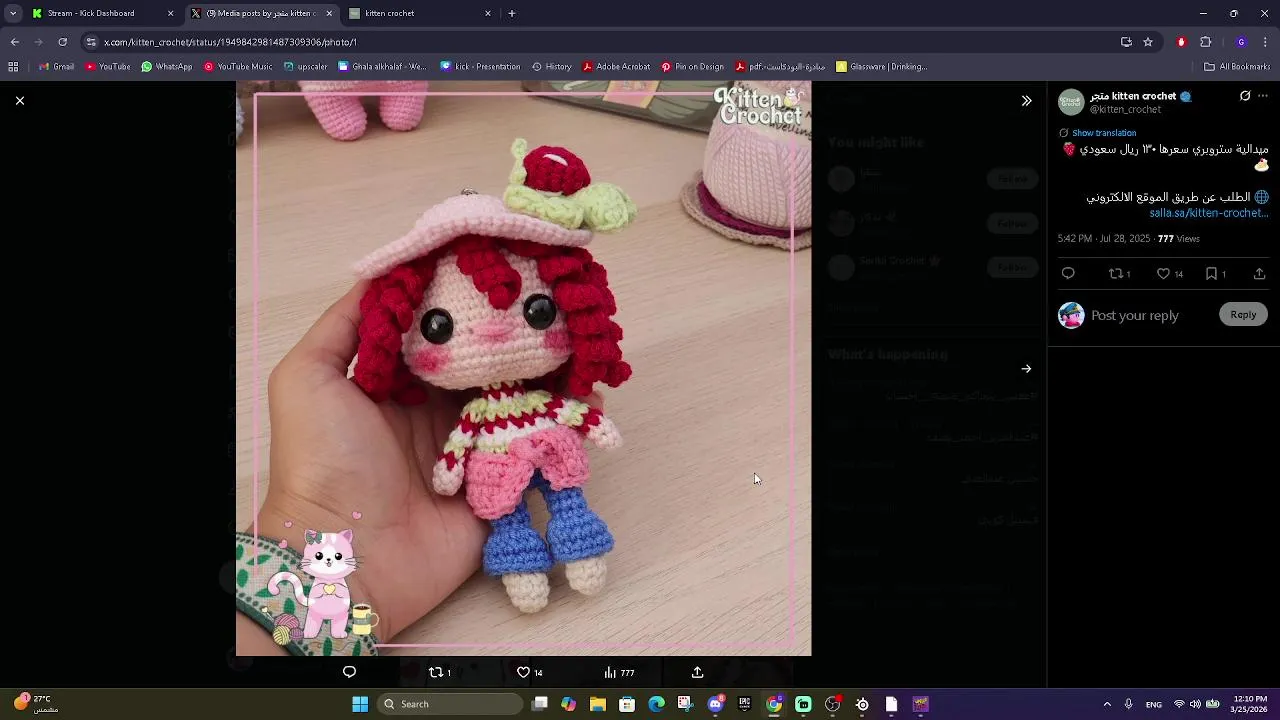Go to next photo with arrow
The height and width of the screenshot is (720, 1280).
(1026, 369)
